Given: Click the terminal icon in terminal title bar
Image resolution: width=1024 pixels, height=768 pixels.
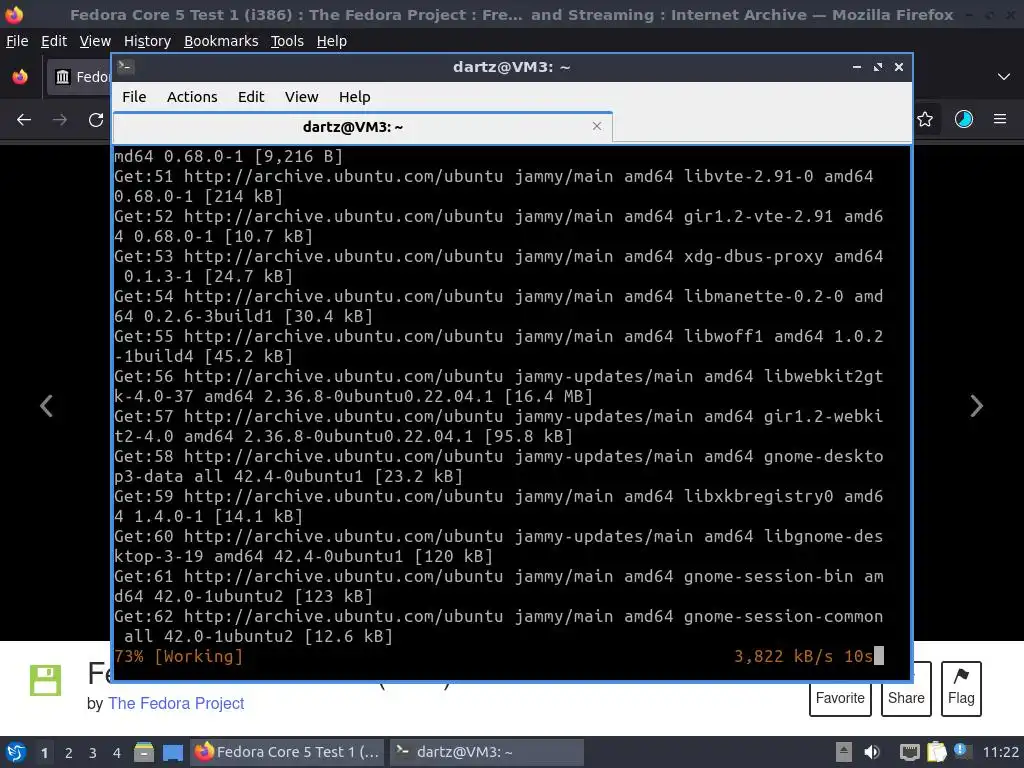Looking at the screenshot, I should pyautogui.click(x=126, y=67).
